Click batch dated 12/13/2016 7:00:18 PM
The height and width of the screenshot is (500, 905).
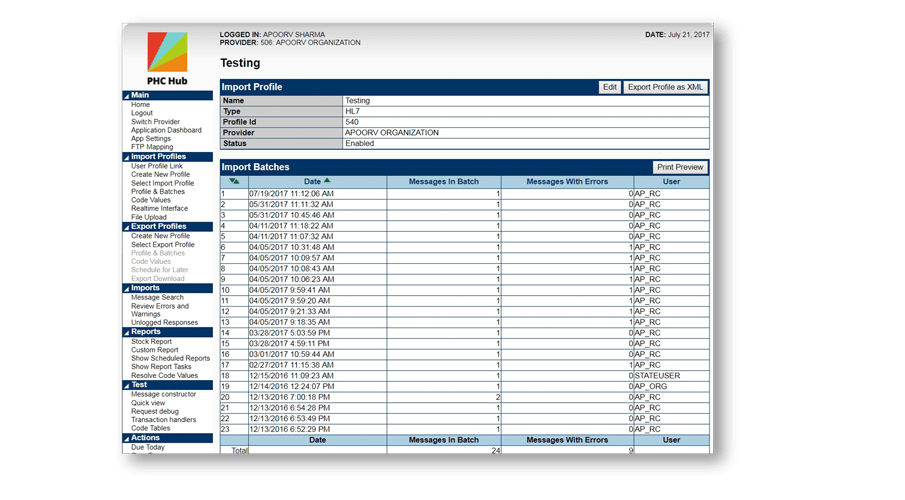coord(290,397)
